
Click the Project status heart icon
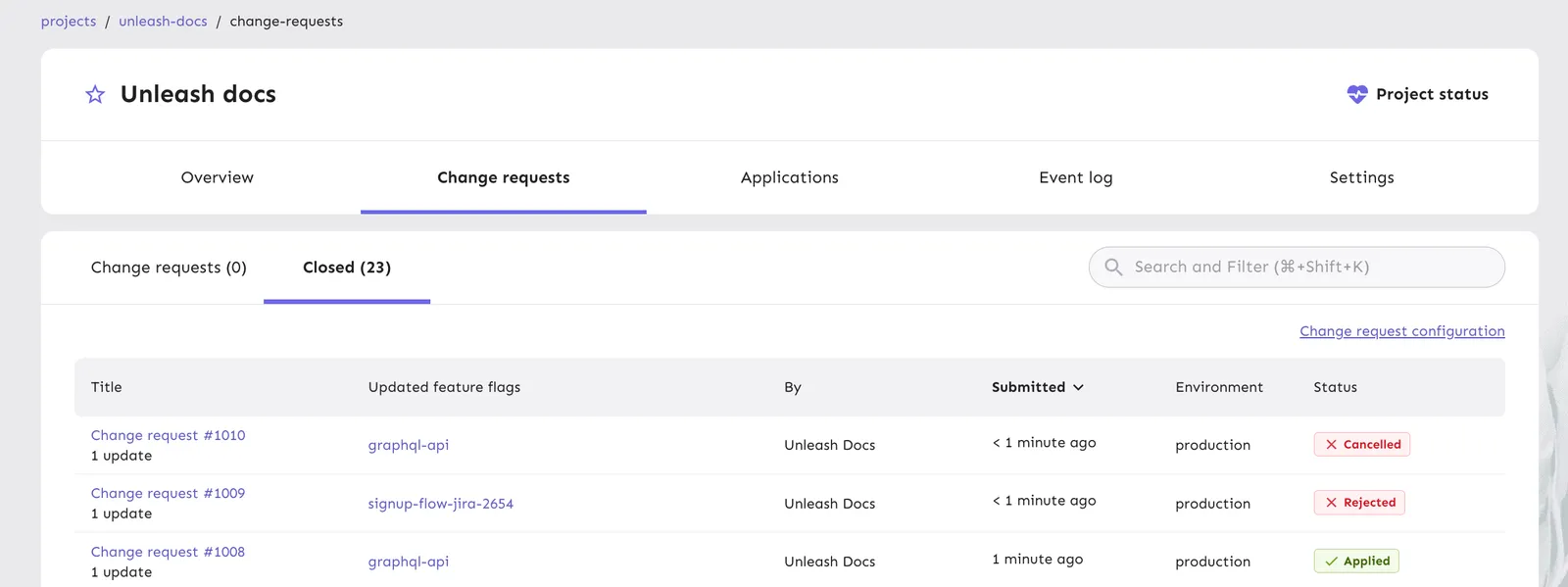(x=1357, y=94)
